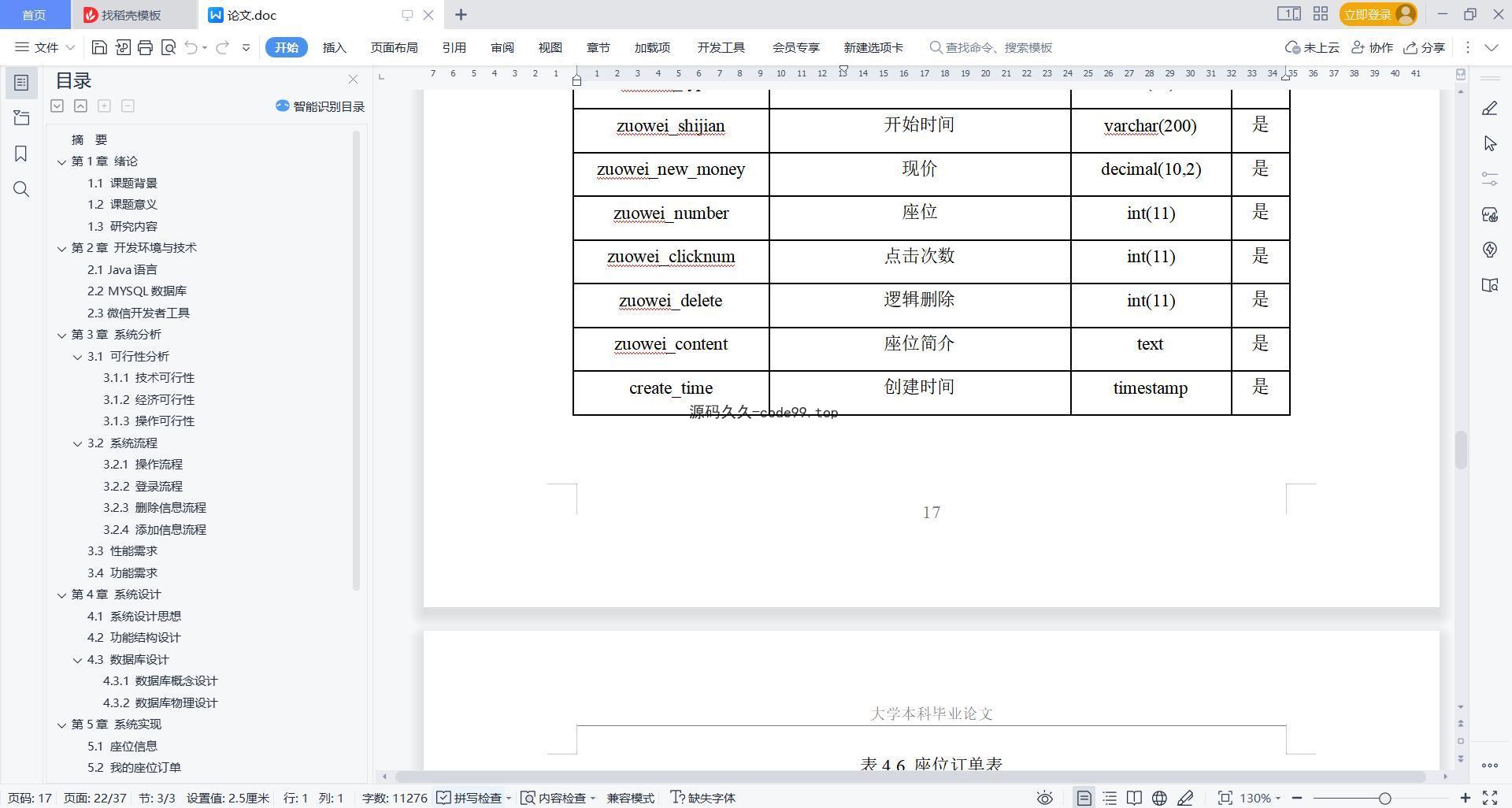Jump to 4.3.2 数据库物理设计 heading

tap(160, 703)
